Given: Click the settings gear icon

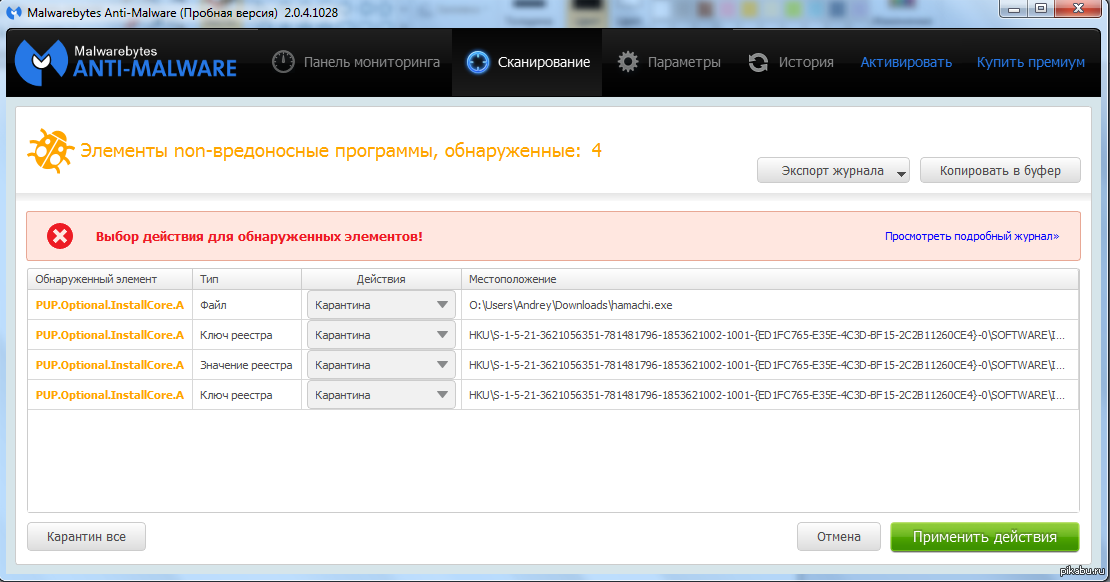Looking at the screenshot, I should [x=628, y=62].
